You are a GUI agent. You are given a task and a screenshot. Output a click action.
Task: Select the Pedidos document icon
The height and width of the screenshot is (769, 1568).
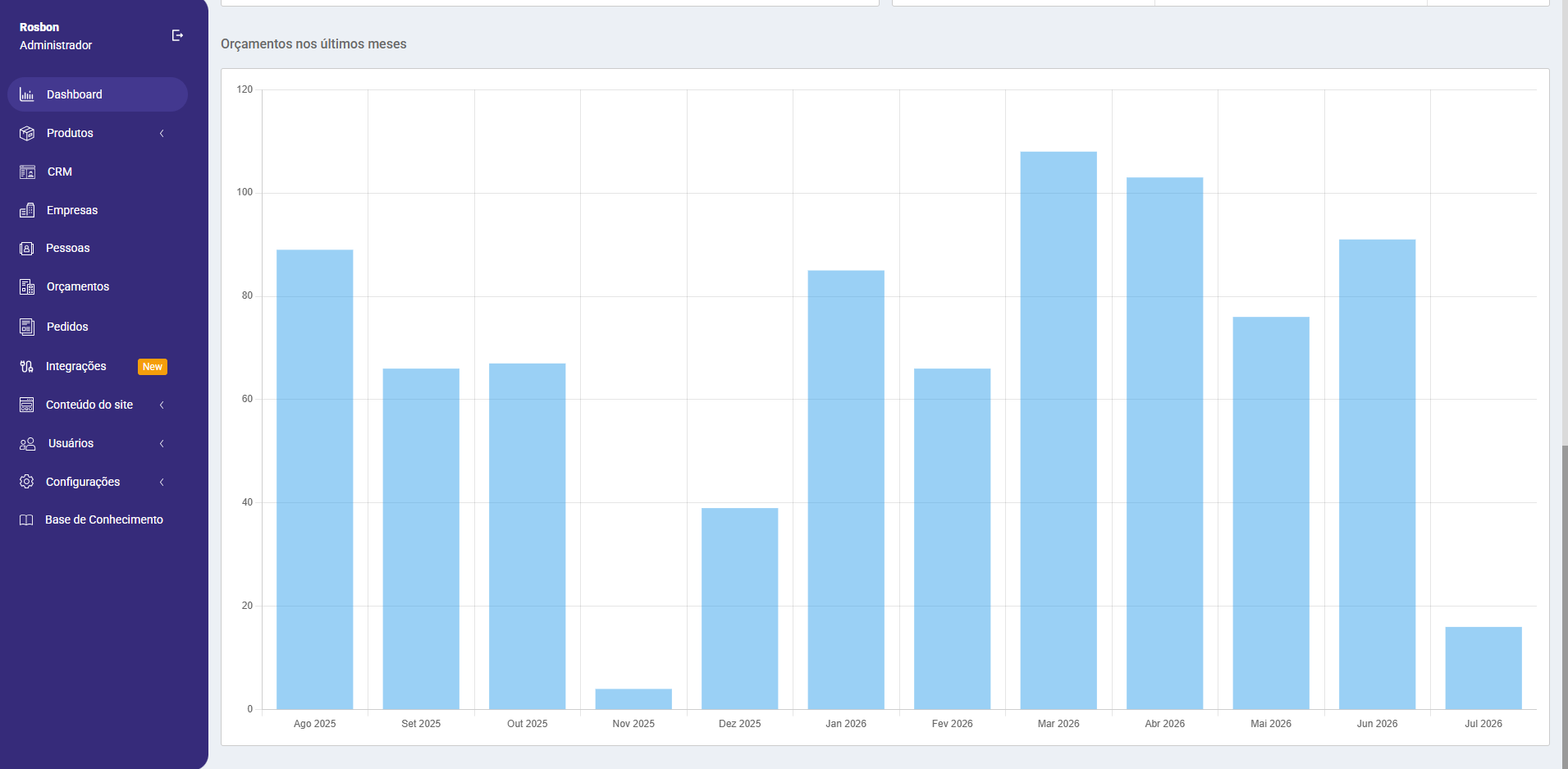coord(27,327)
